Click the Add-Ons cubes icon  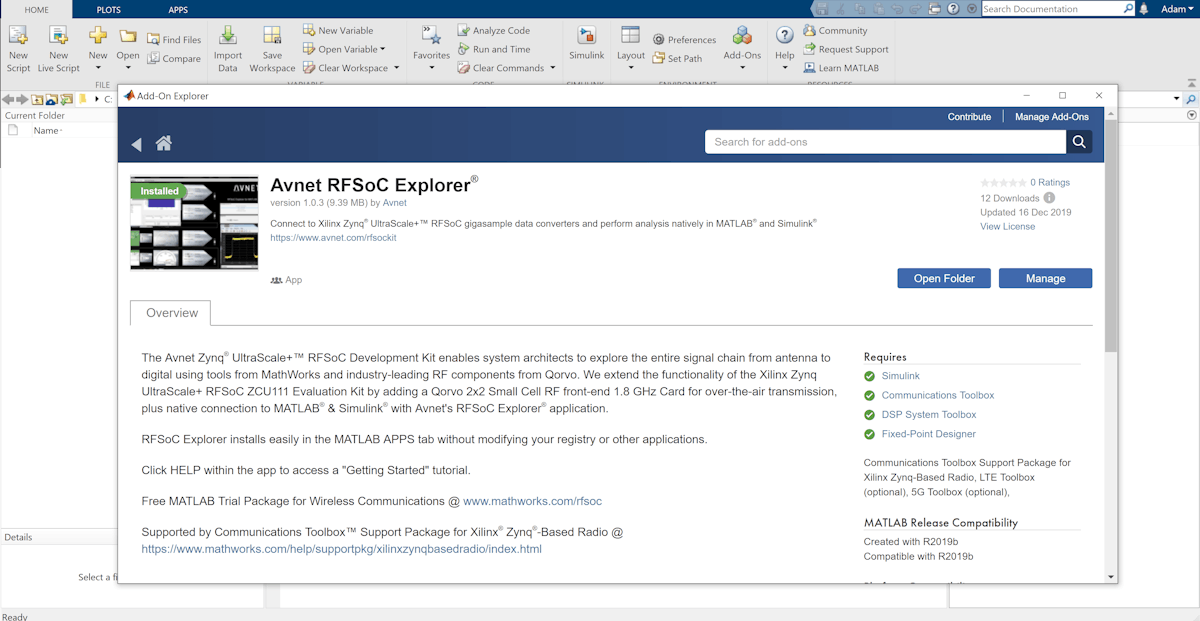[x=742, y=35]
